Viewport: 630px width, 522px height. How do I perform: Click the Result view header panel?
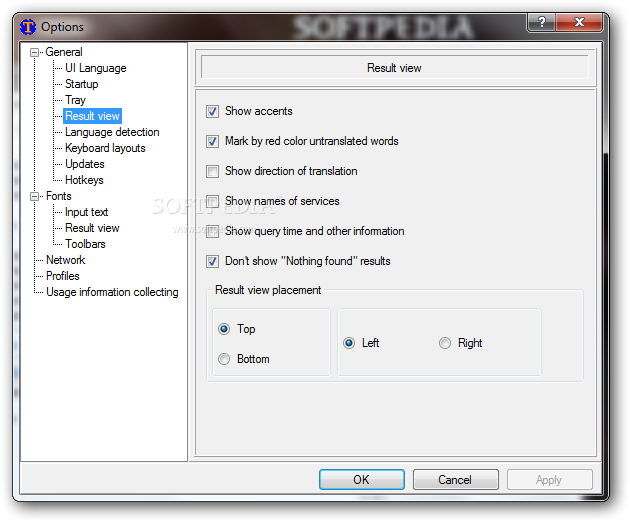(x=395, y=68)
